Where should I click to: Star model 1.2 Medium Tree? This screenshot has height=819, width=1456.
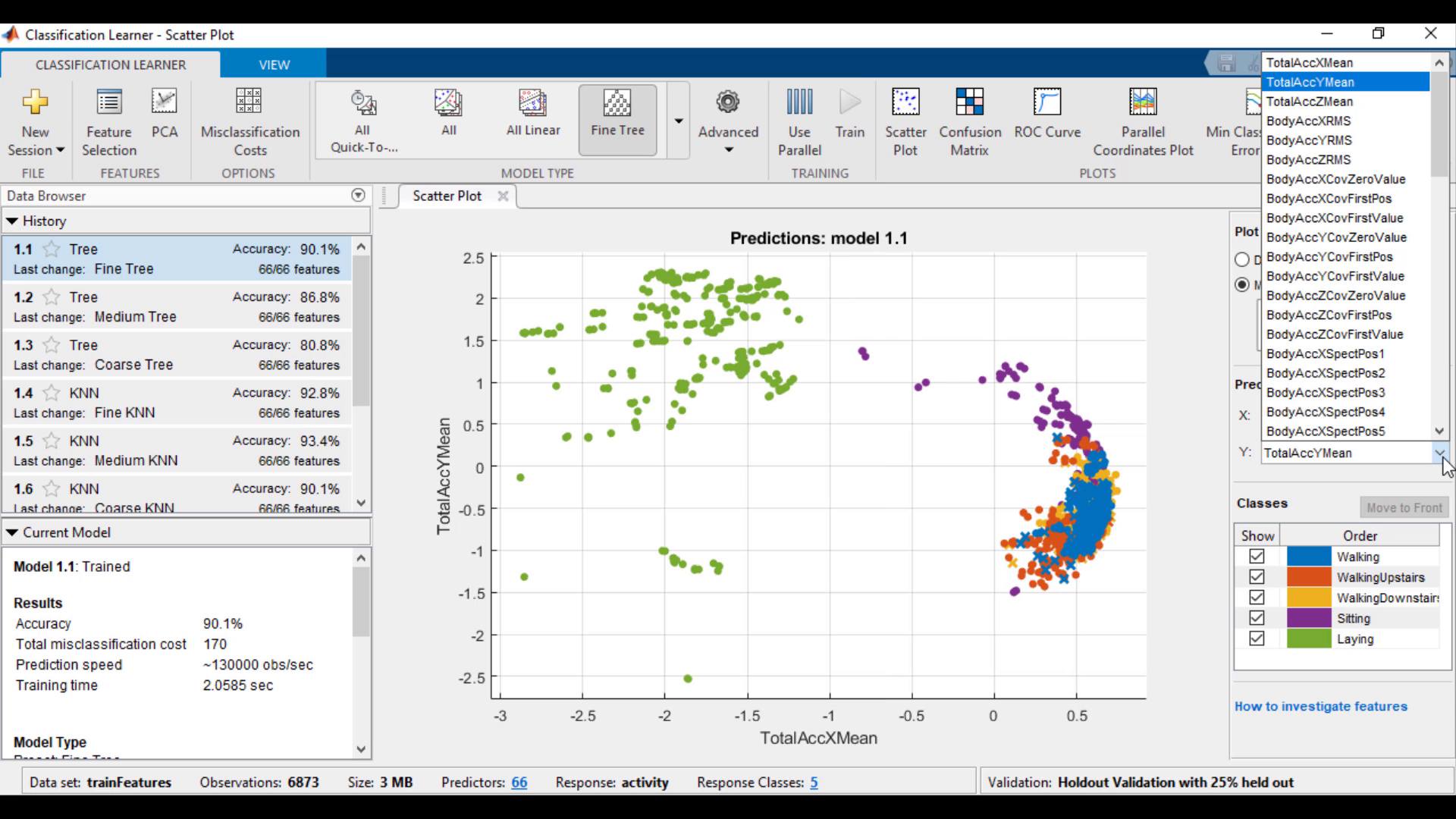[x=52, y=297]
